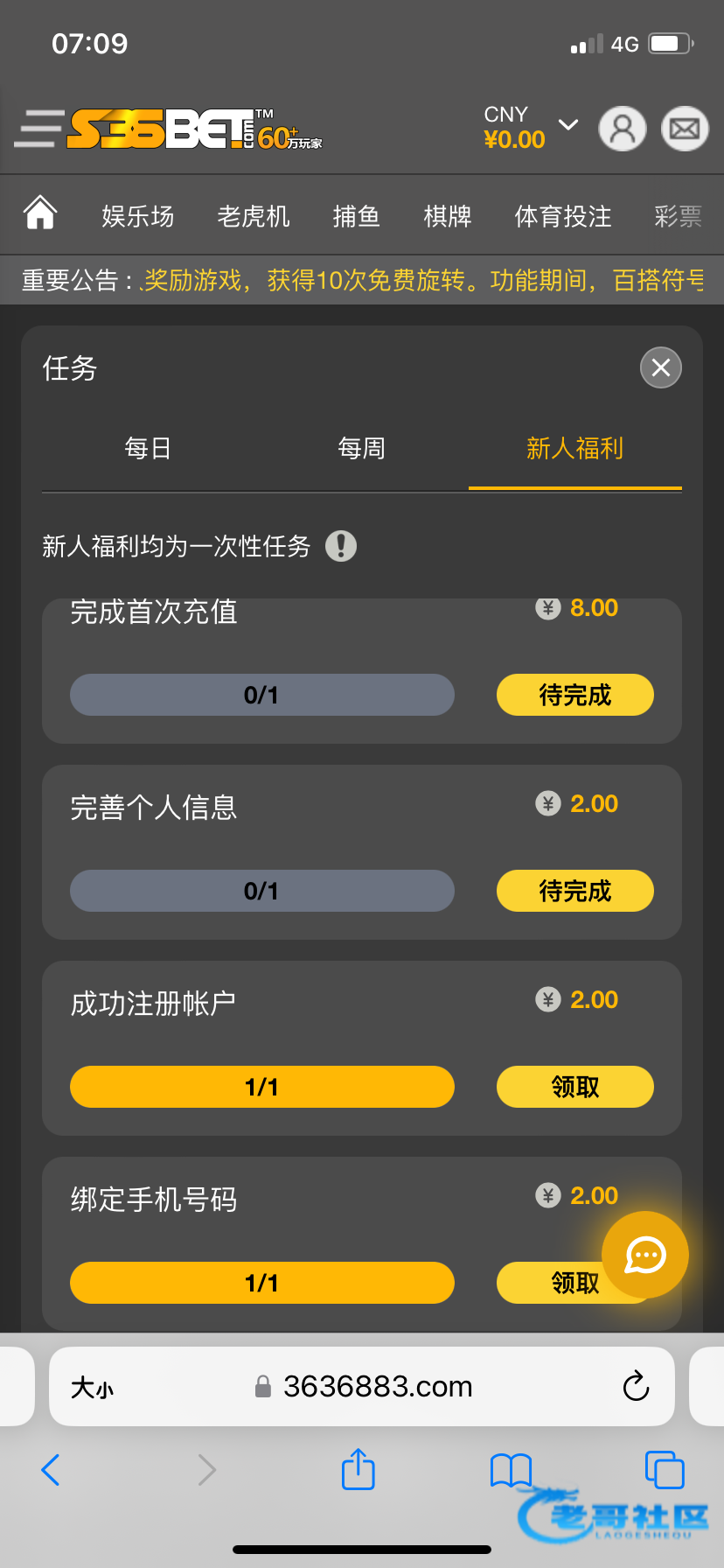Expand the CNY balance dropdown arrow

568,125
